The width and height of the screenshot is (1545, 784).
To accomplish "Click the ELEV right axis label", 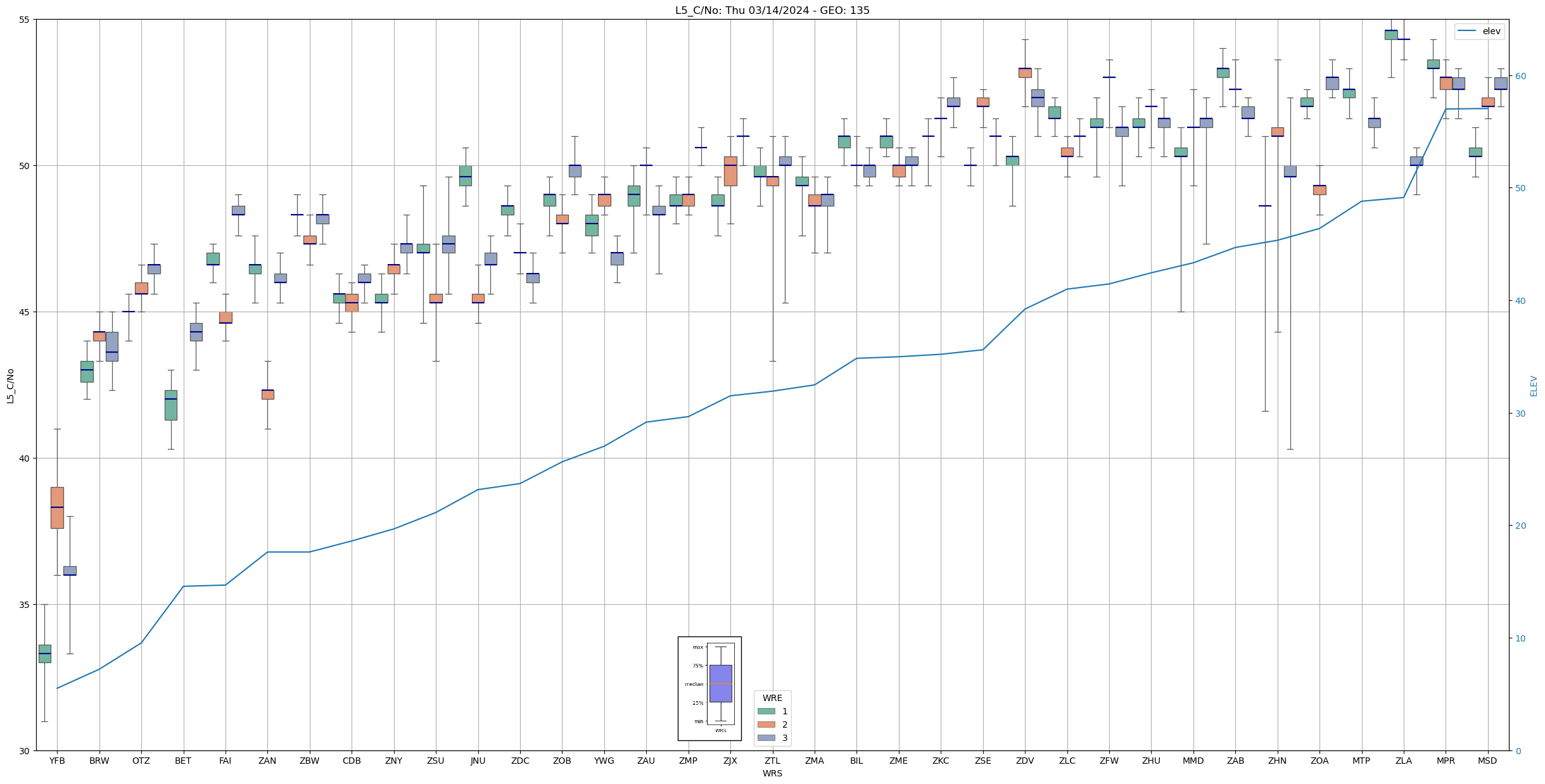I will pos(1534,386).
